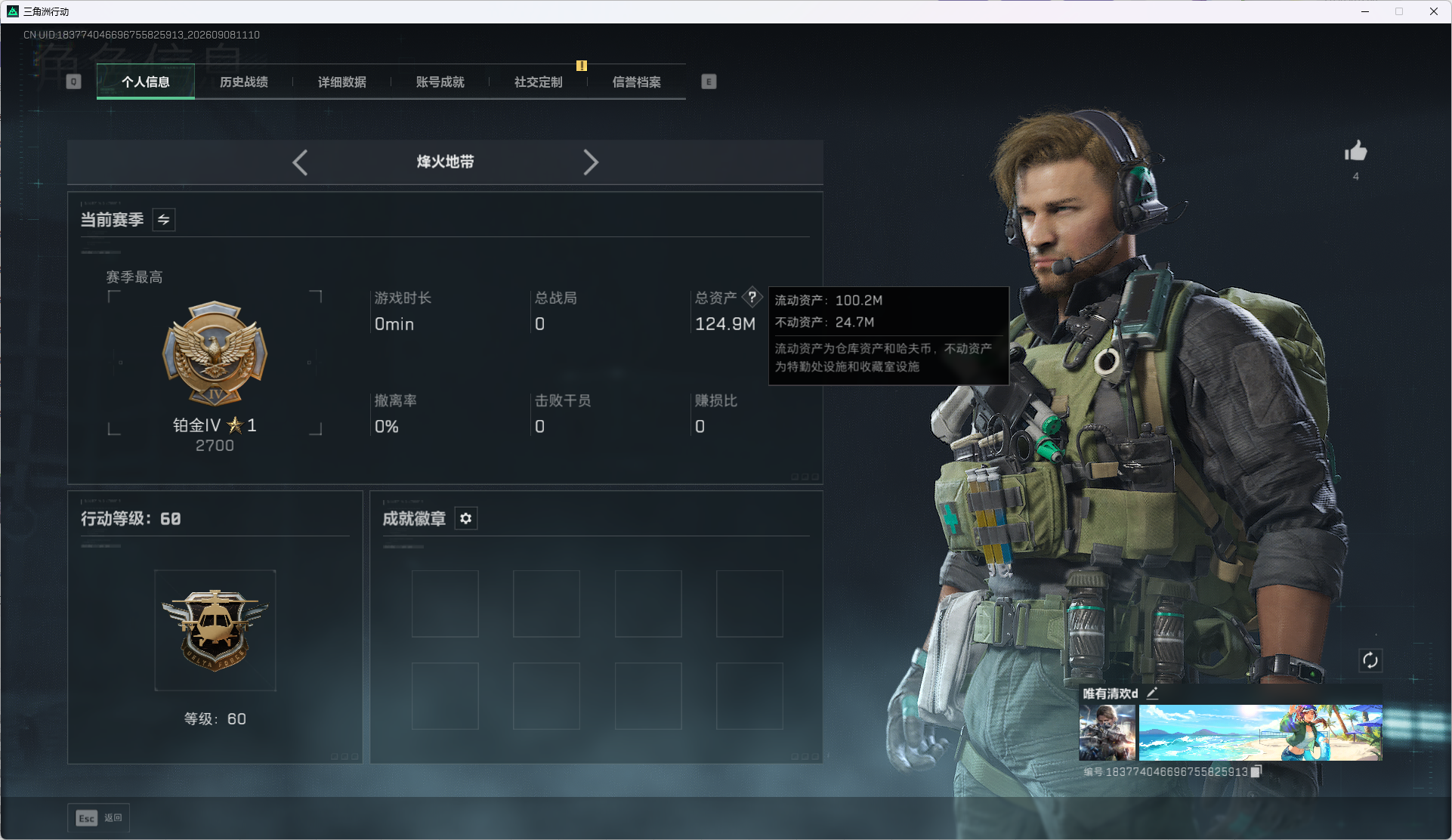Click the 游戏时长 0min stat

click(403, 311)
